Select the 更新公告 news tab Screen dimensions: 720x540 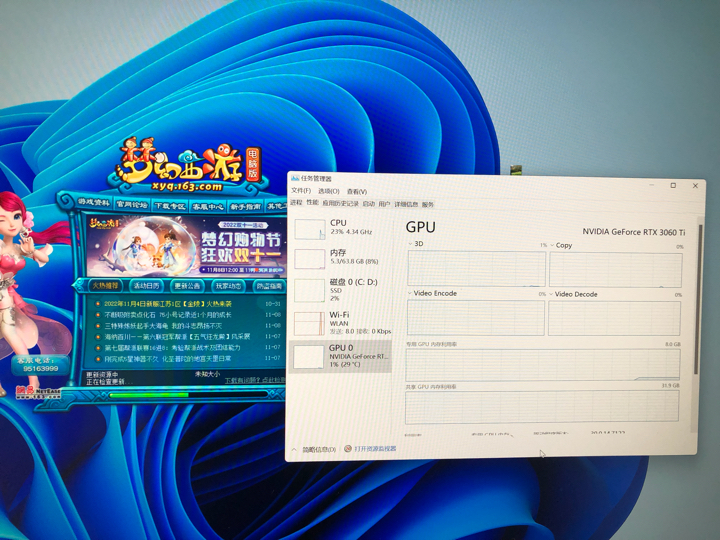click(x=187, y=286)
